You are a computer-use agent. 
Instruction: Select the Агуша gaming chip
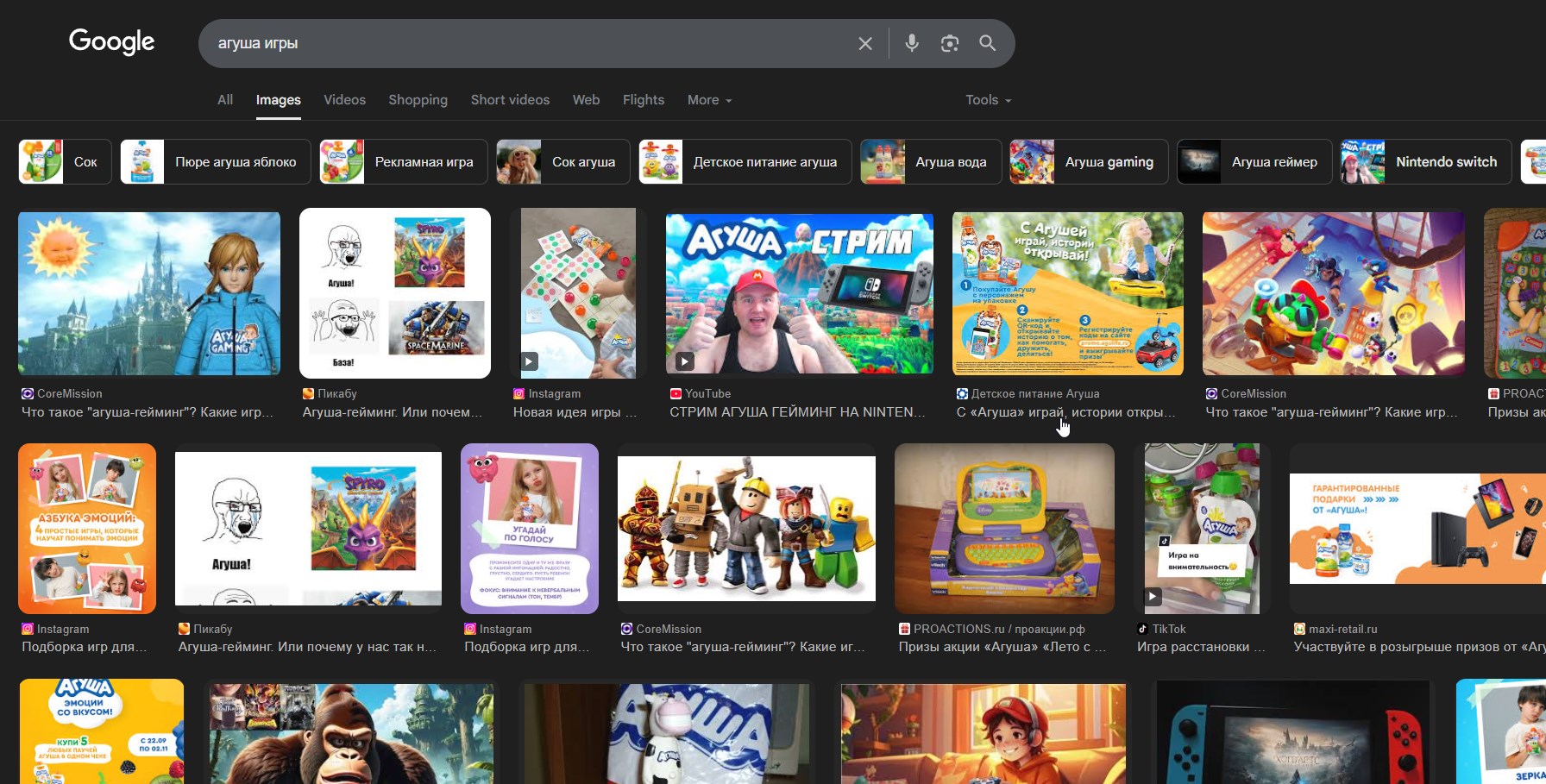pyautogui.click(x=1089, y=161)
